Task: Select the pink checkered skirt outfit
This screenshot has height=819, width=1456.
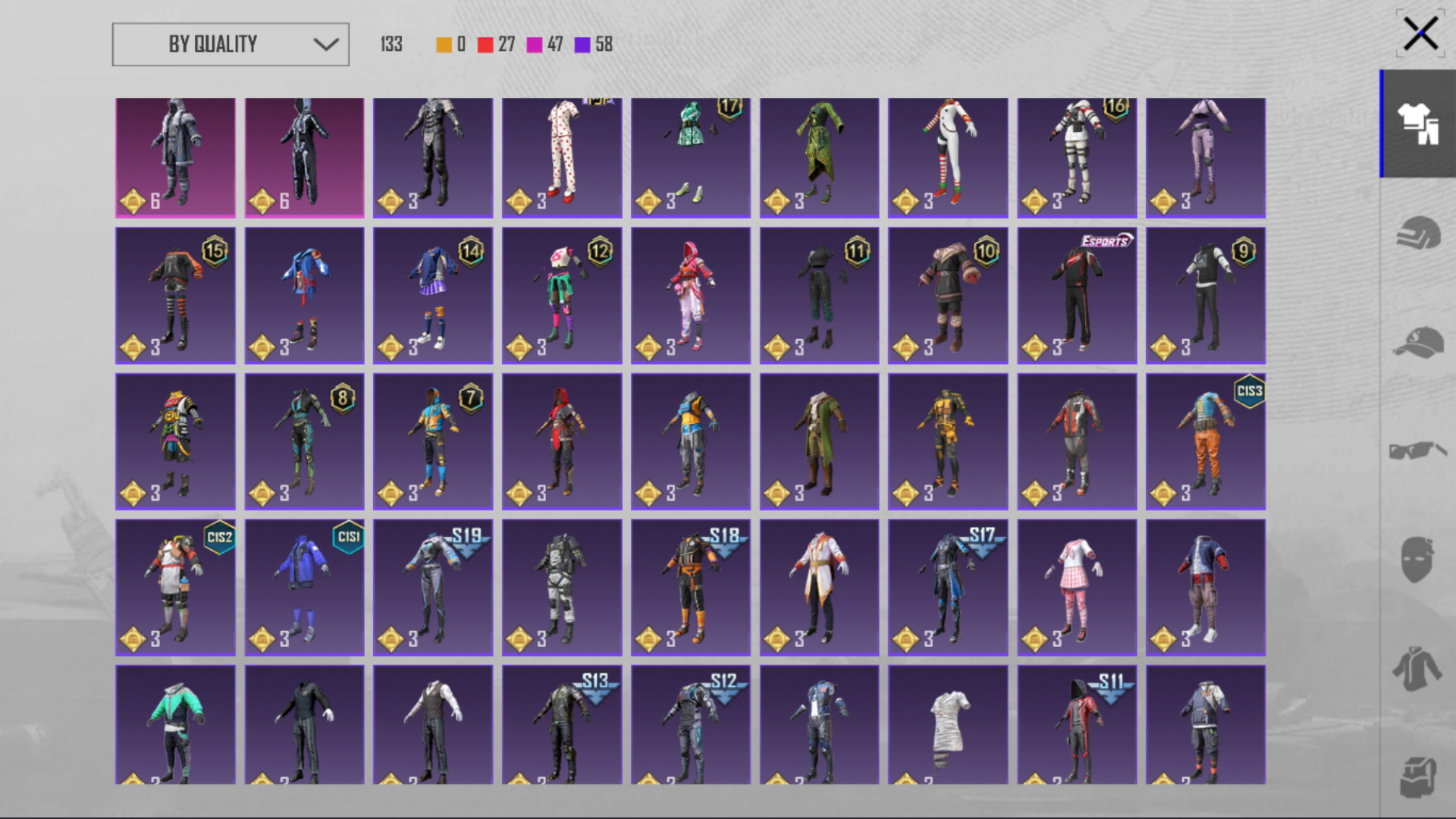Action: tap(1077, 588)
